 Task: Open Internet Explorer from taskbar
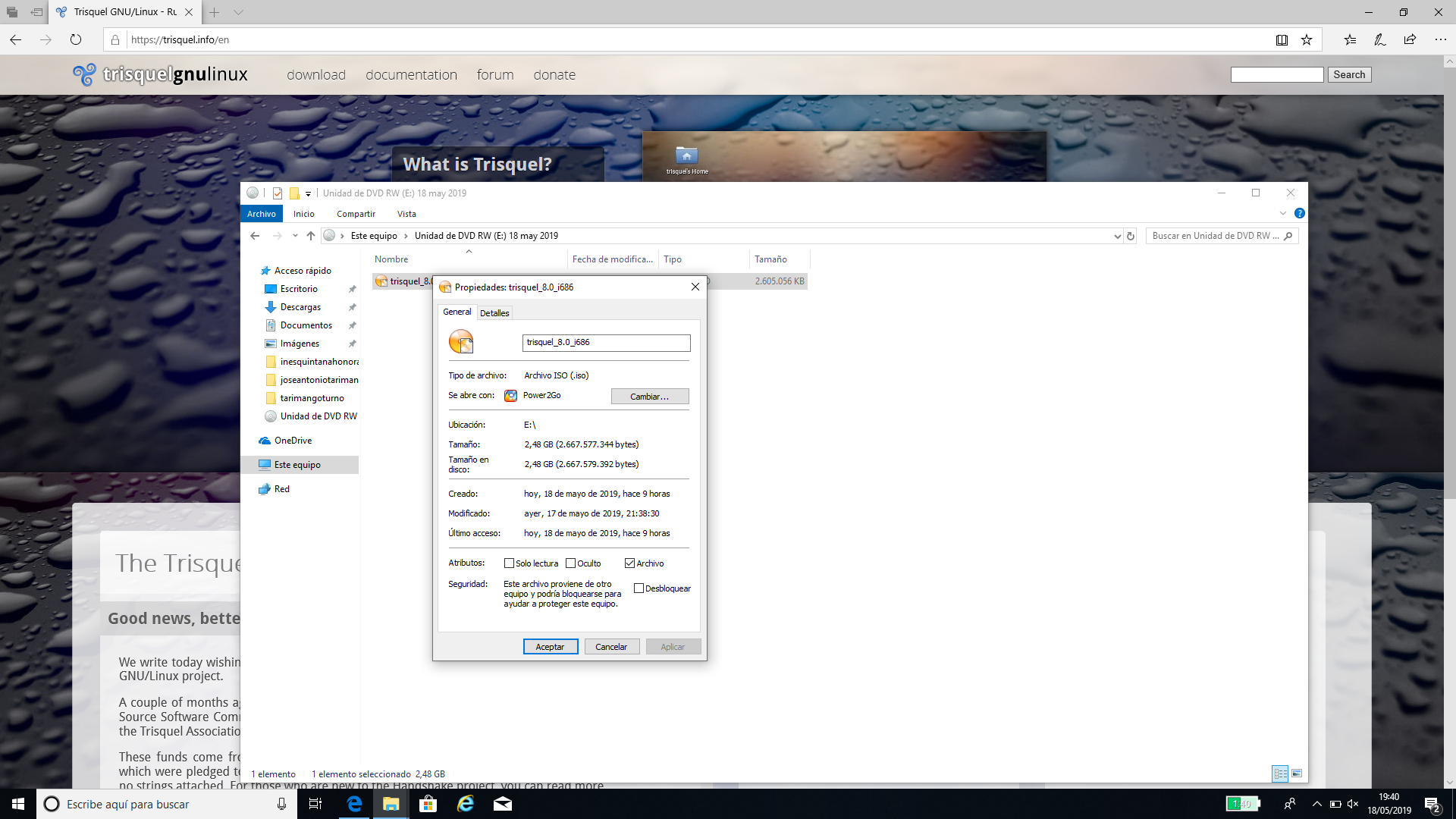(466, 804)
